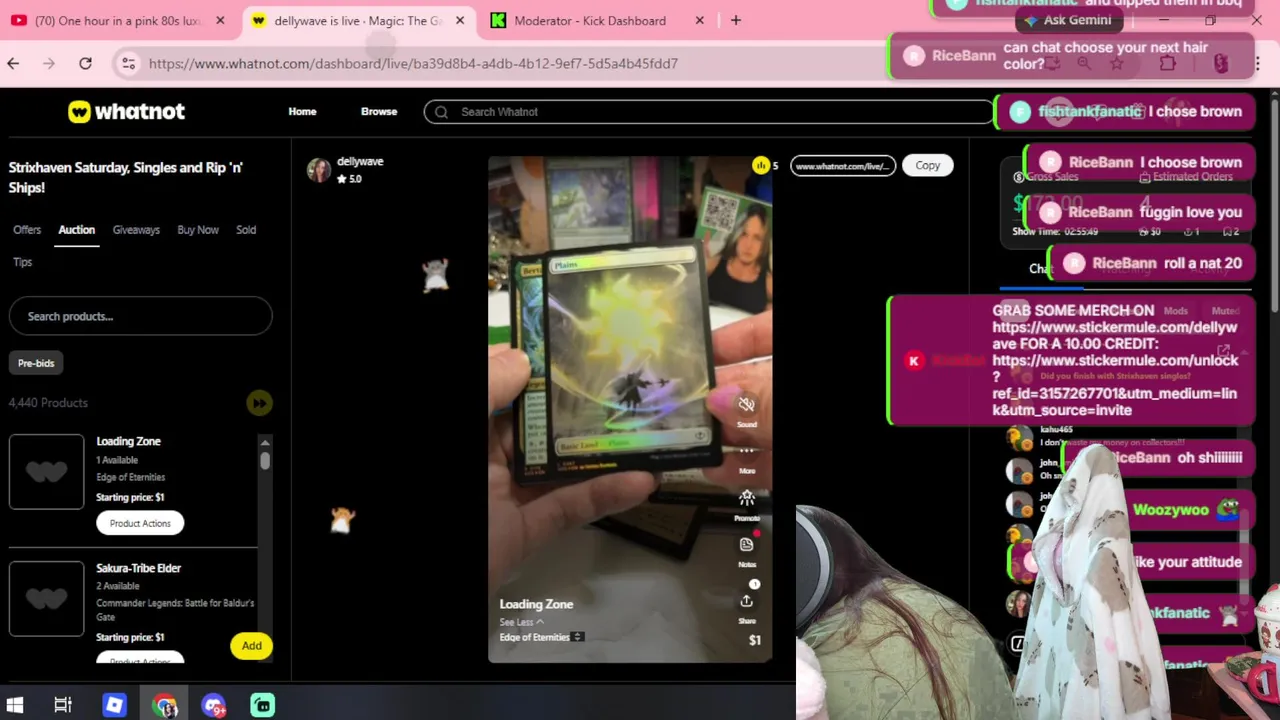
Task: Click the Chrome taskbar icon
Action: pos(165,705)
